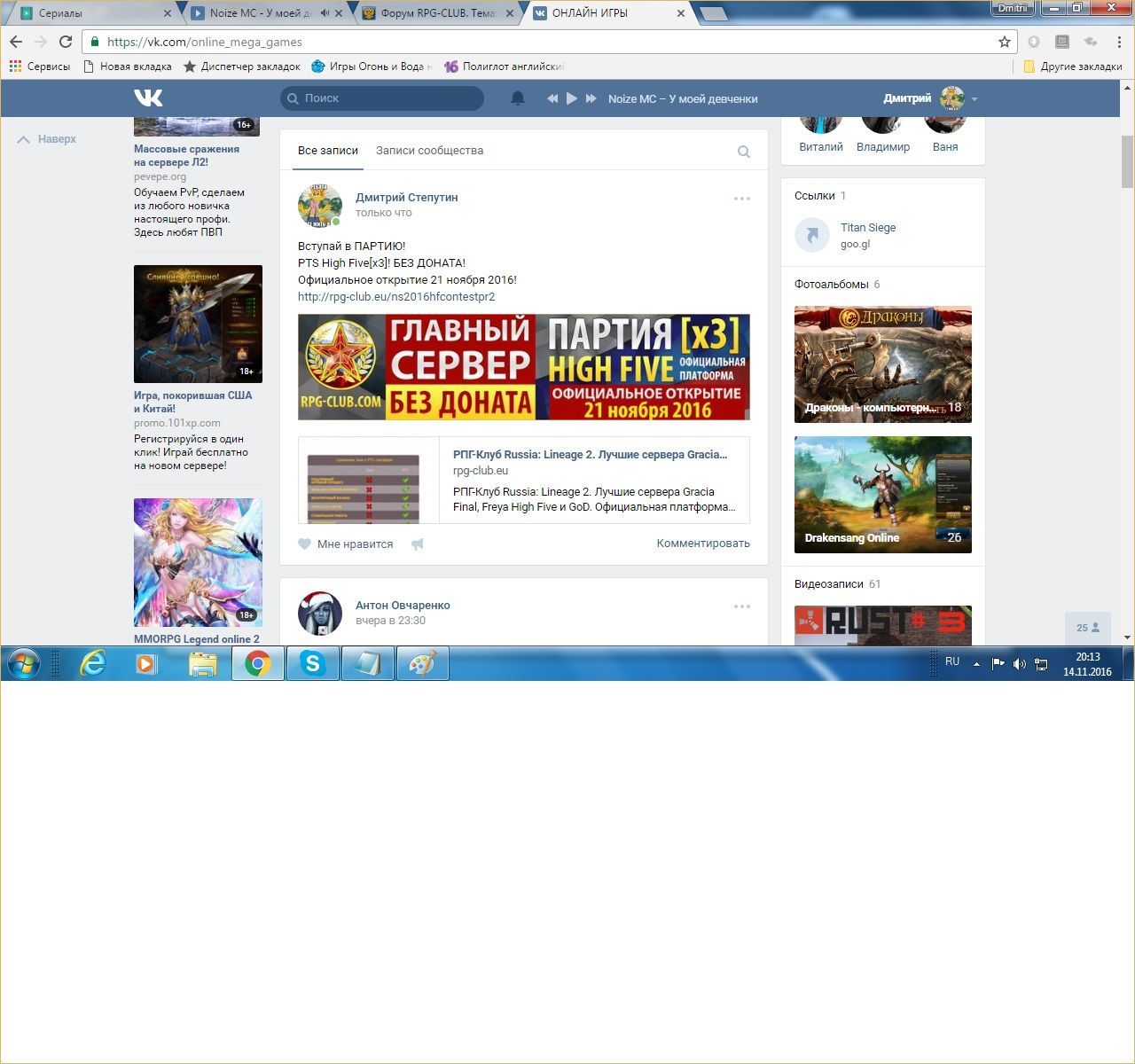1135x1064 pixels.
Task: Click the Titan Siege link icon
Action: tap(811, 235)
